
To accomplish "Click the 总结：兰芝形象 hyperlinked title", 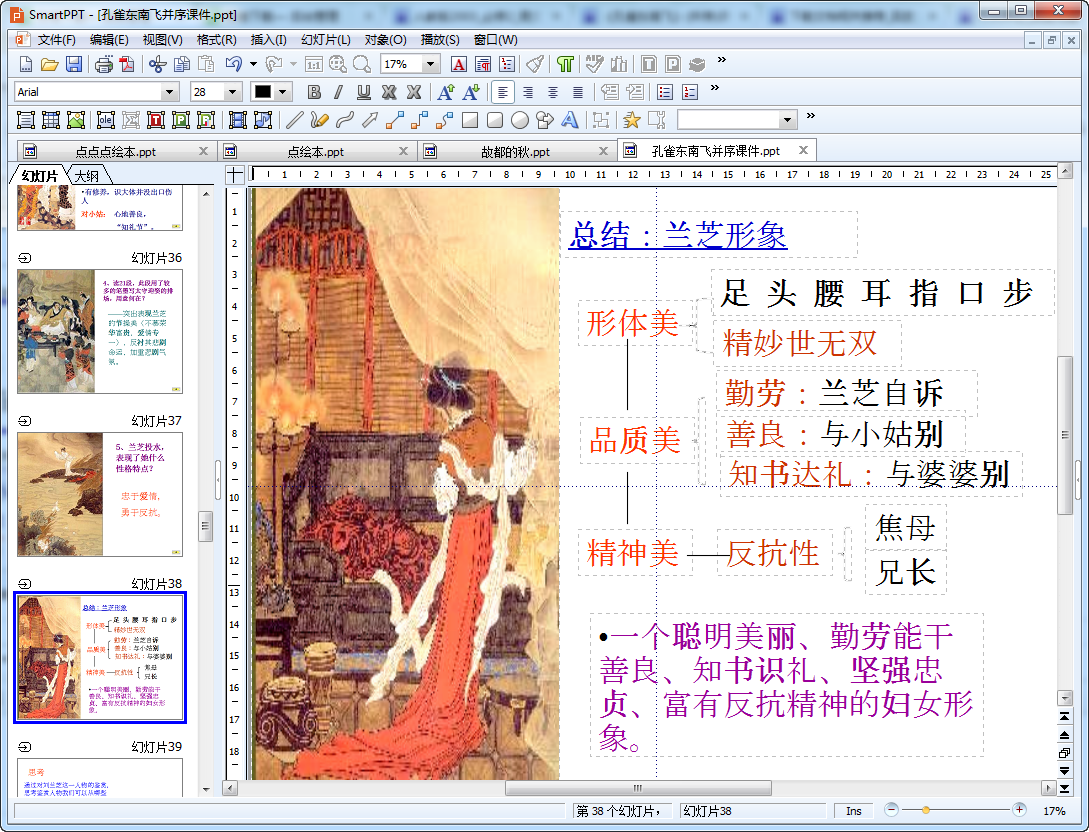I will (x=678, y=235).
